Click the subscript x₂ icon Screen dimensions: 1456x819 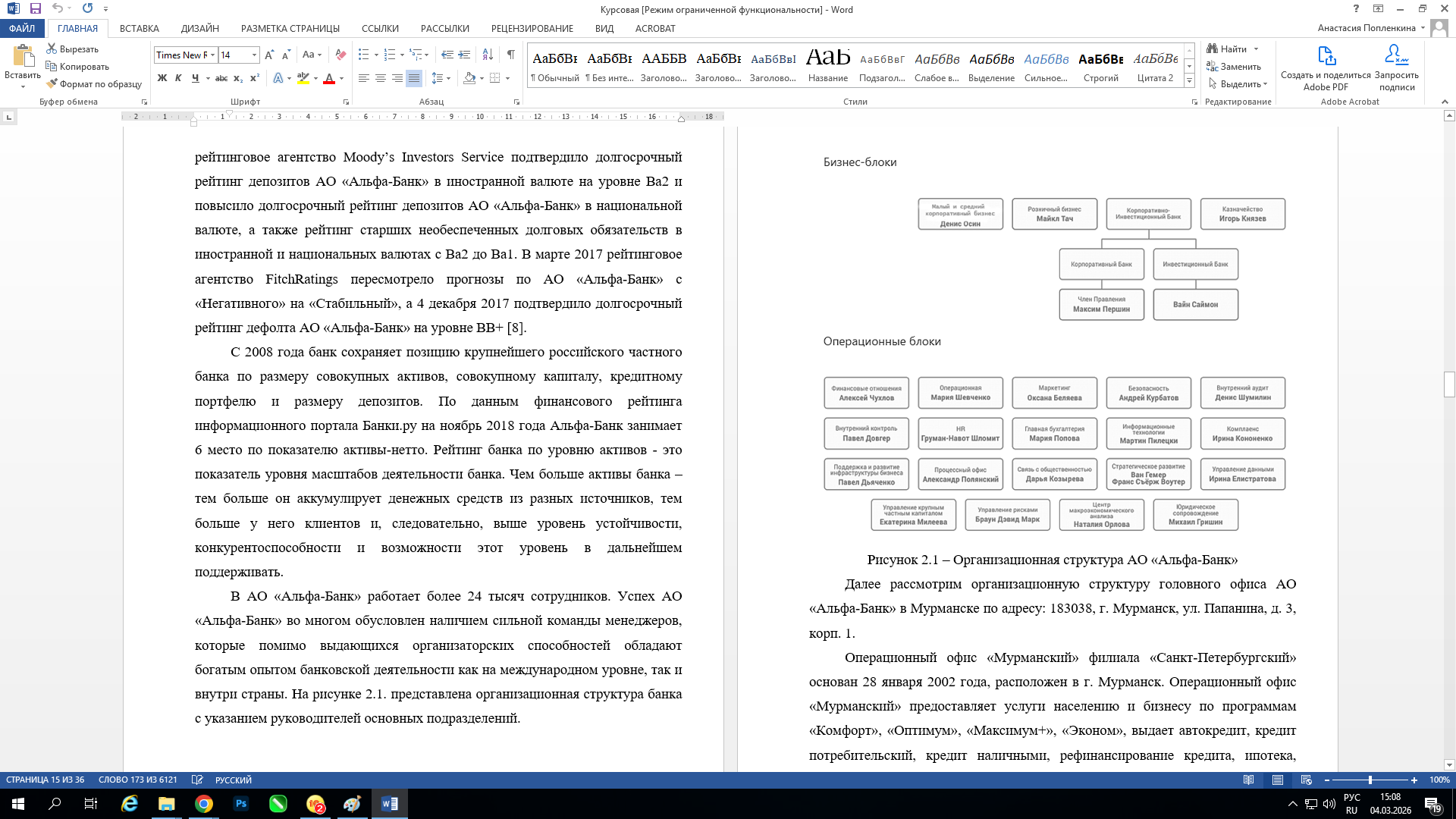[238, 78]
